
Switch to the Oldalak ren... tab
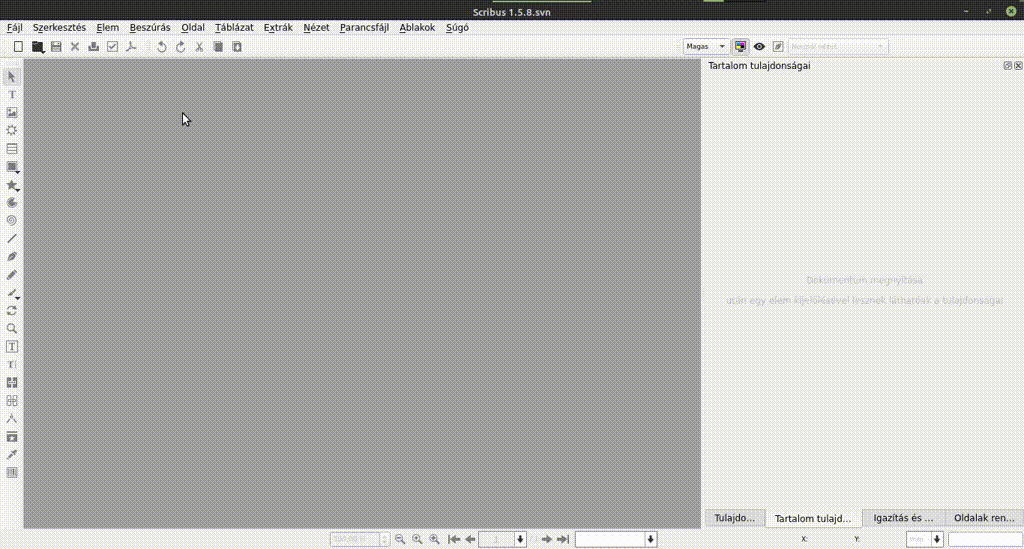[x=984, y=518]
